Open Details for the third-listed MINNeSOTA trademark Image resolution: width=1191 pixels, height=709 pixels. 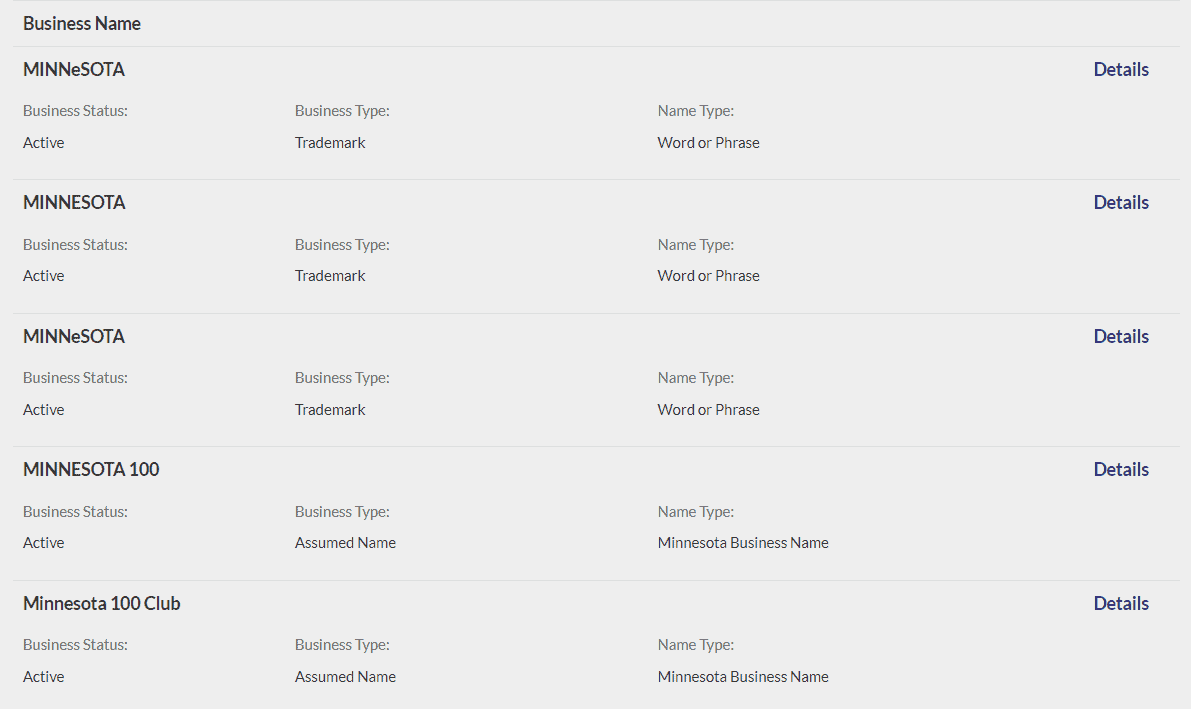coord(1121,336)
